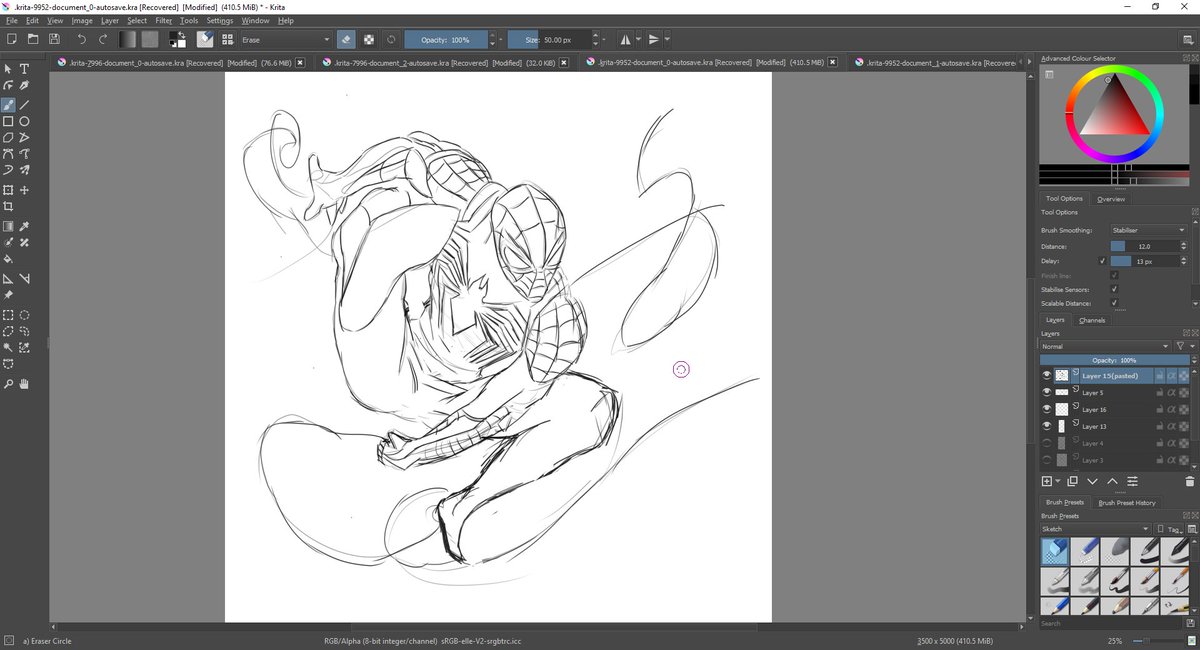
Task: Switch to Brush Preset History tab
Action: (1127, 503)
